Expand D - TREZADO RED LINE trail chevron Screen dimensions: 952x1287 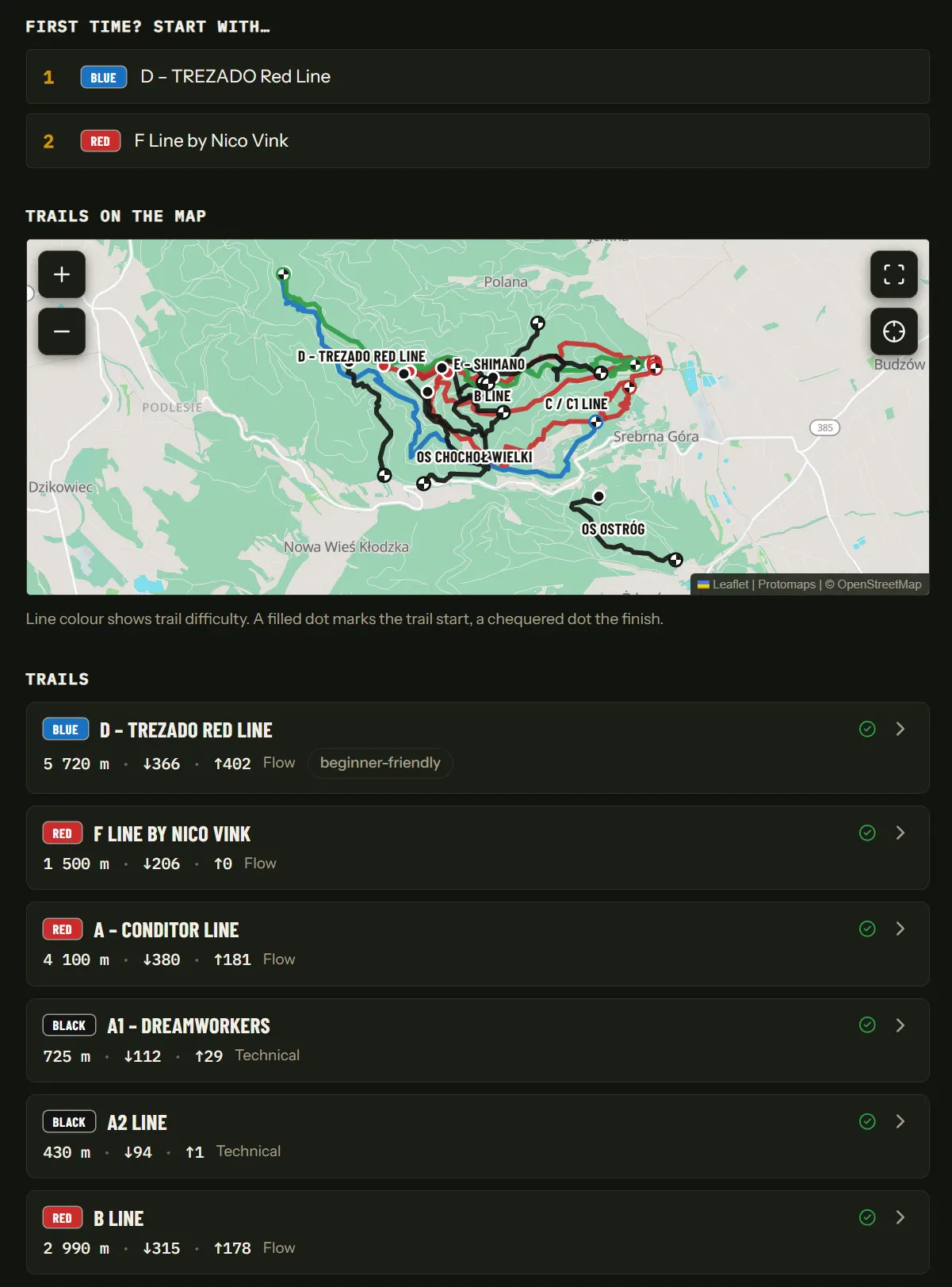[900, 729]
